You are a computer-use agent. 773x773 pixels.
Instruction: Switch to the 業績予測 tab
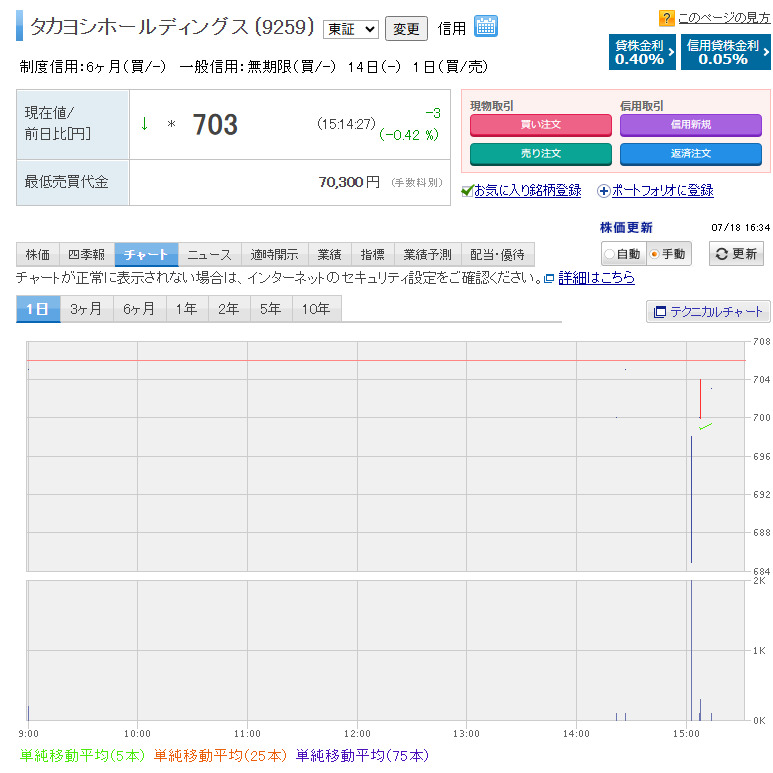click(x=427, y=254)
